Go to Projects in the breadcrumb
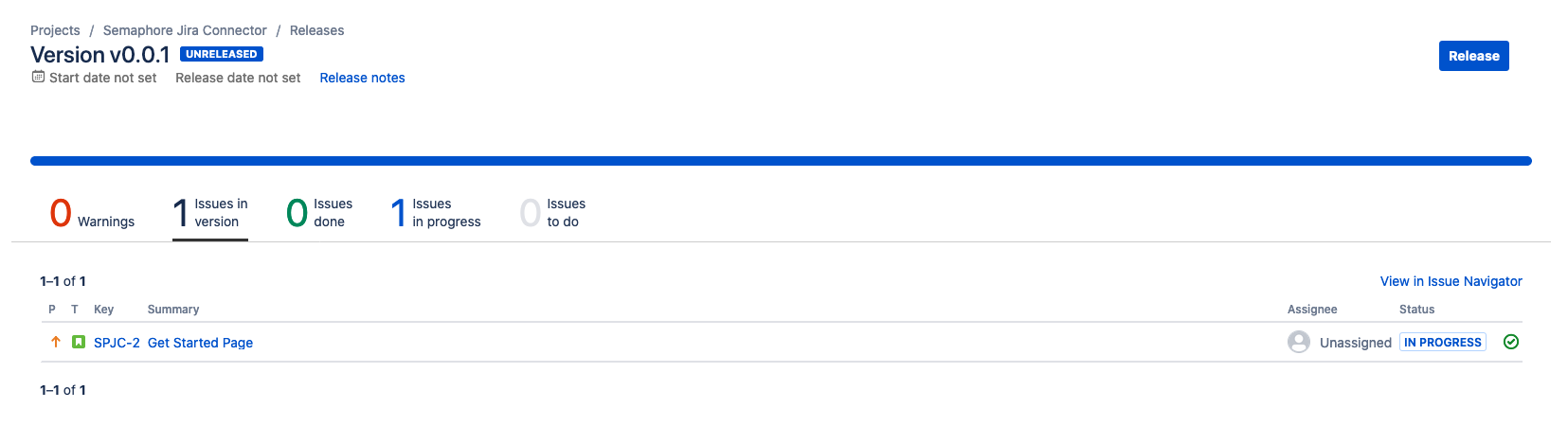The width and height of the screenshot is (1568, 426). 55,30
